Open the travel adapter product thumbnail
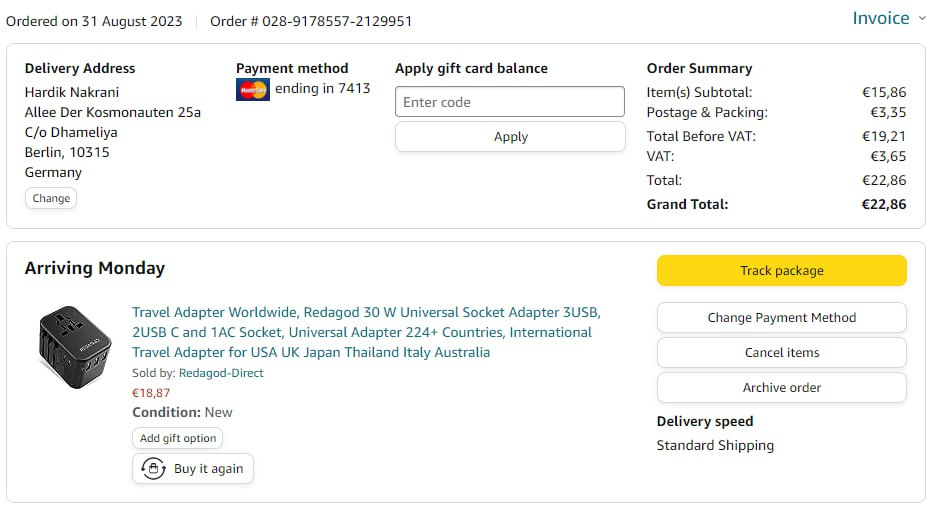933x506 pixels. pos(76,347)
